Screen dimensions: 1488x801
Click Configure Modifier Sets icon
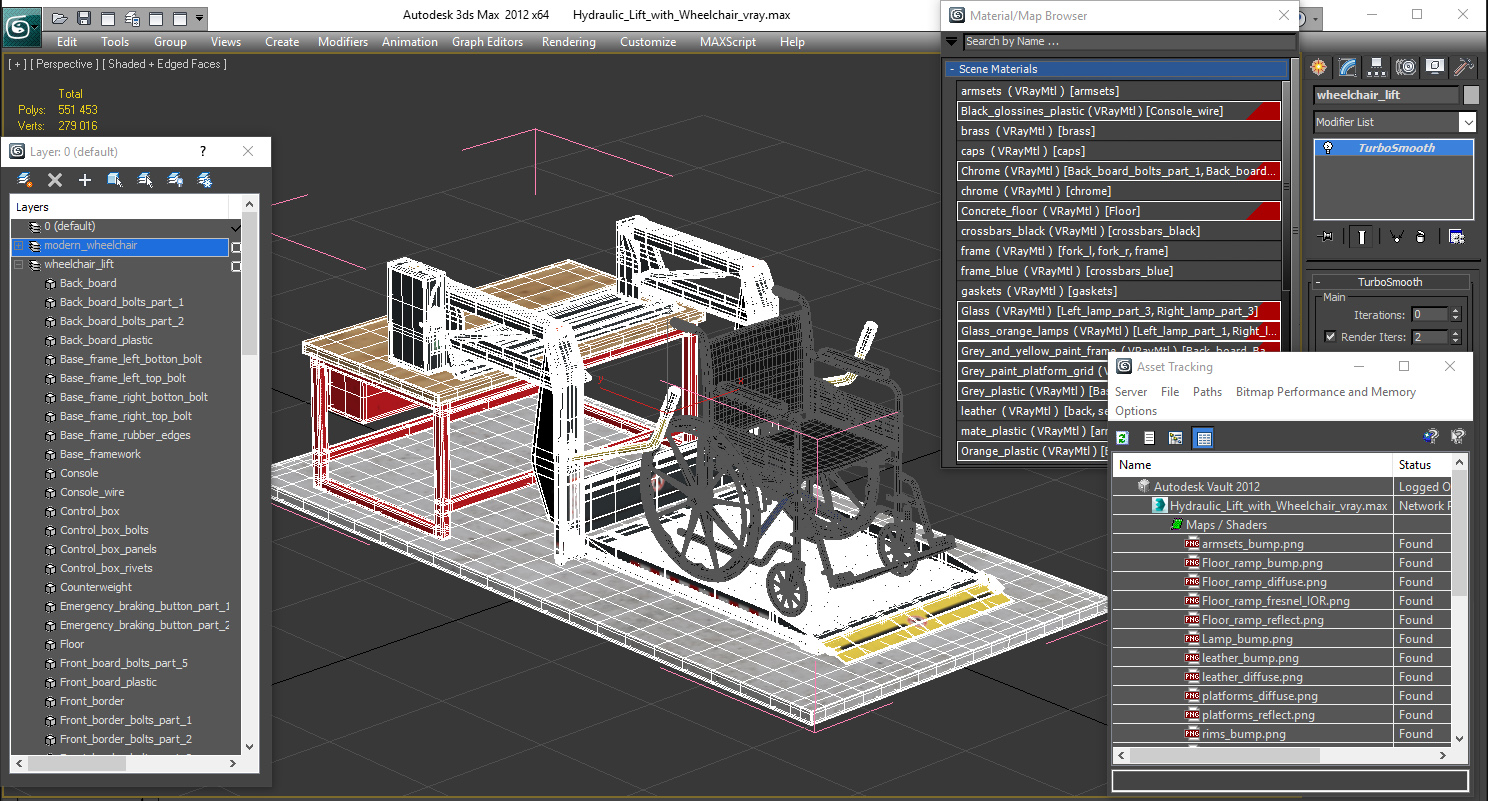click(x=1456, y=237)
